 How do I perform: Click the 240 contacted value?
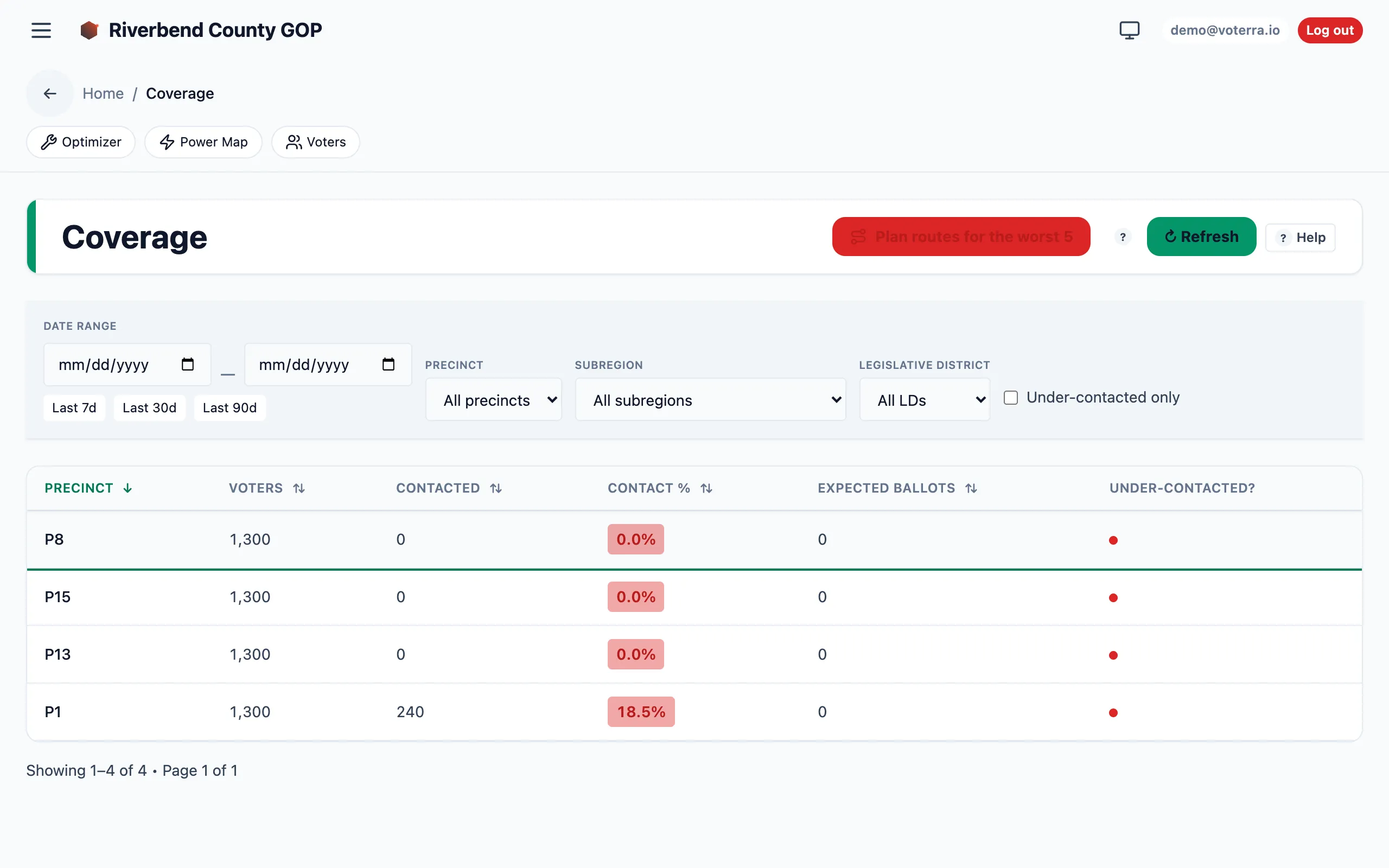tap(410, 712)
